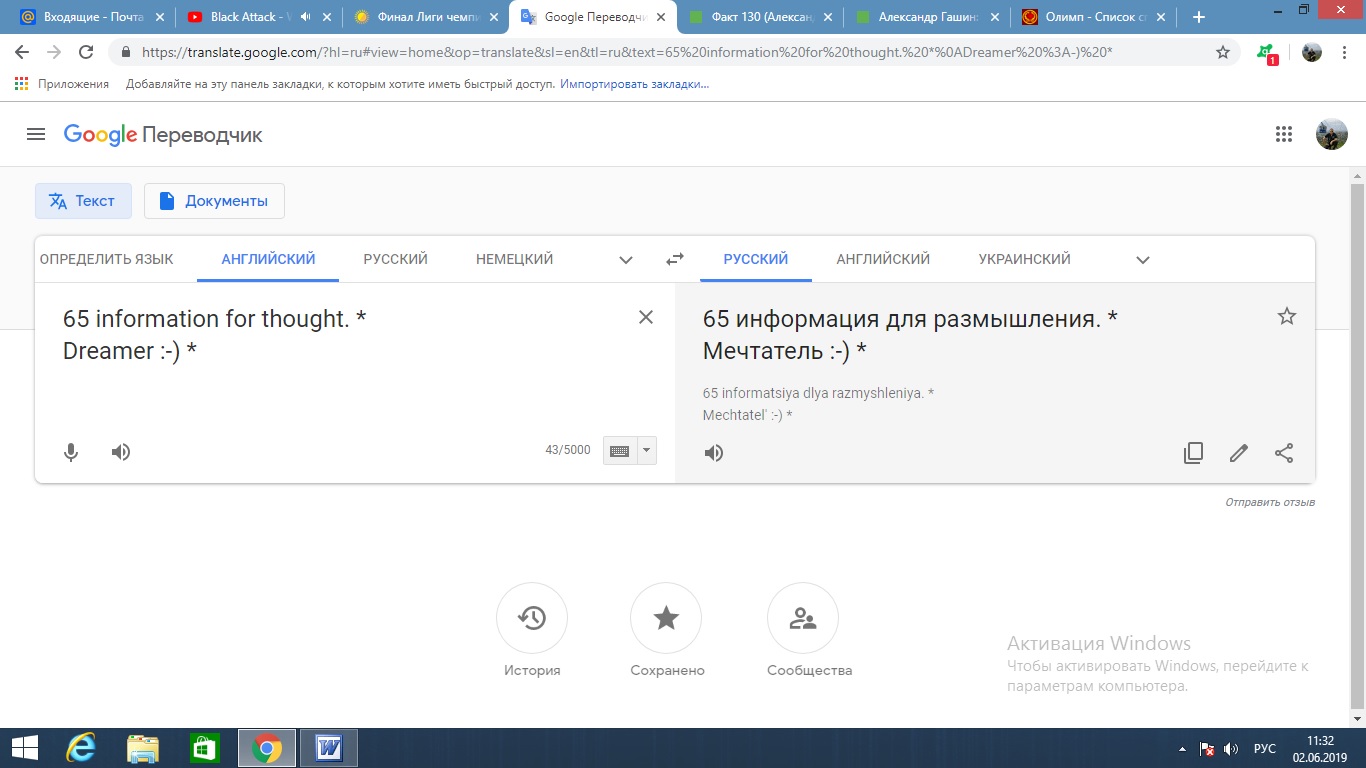The height and width of the screenshot is (768, 1366).
Task: Reload the page
Action: pos(86,52)
